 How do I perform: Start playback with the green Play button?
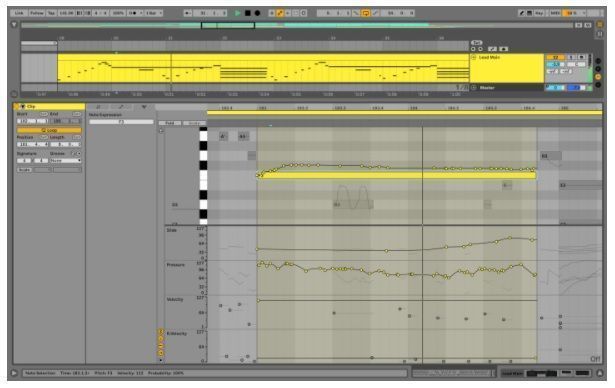click(238, 13)
